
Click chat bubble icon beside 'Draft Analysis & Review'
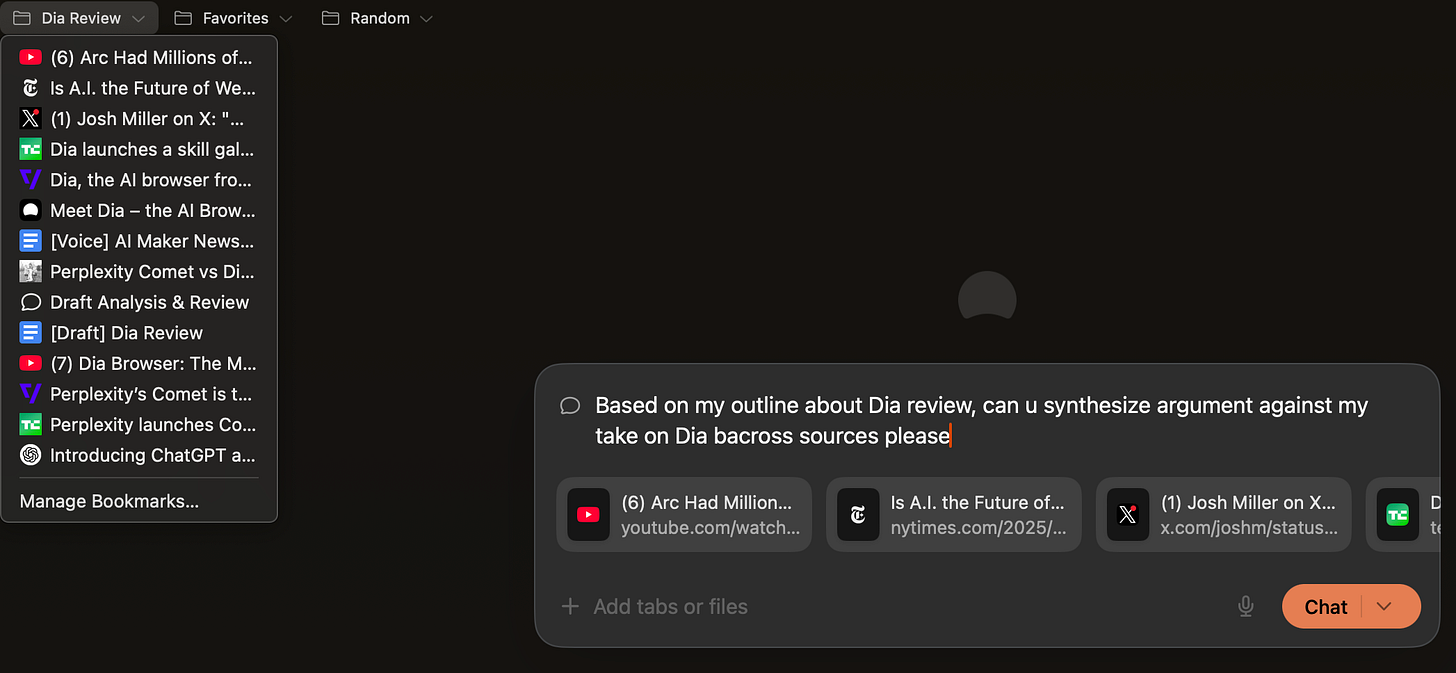tap(31, 302)
